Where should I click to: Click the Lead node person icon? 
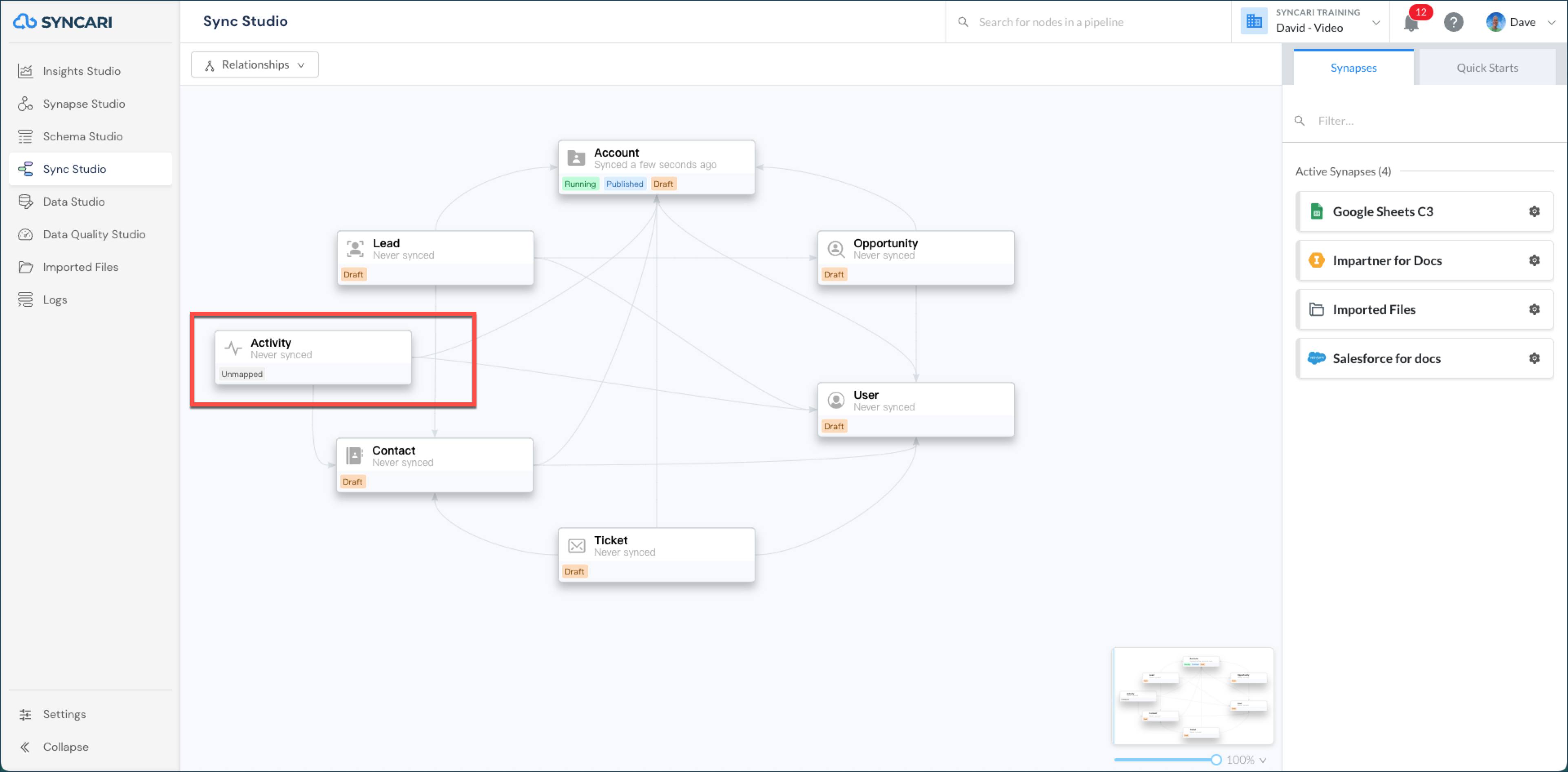tap(355, 248)
